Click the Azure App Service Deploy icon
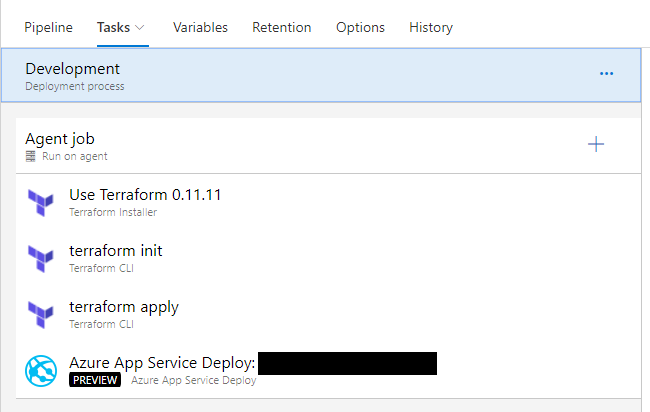 click(x=41, y=371)
